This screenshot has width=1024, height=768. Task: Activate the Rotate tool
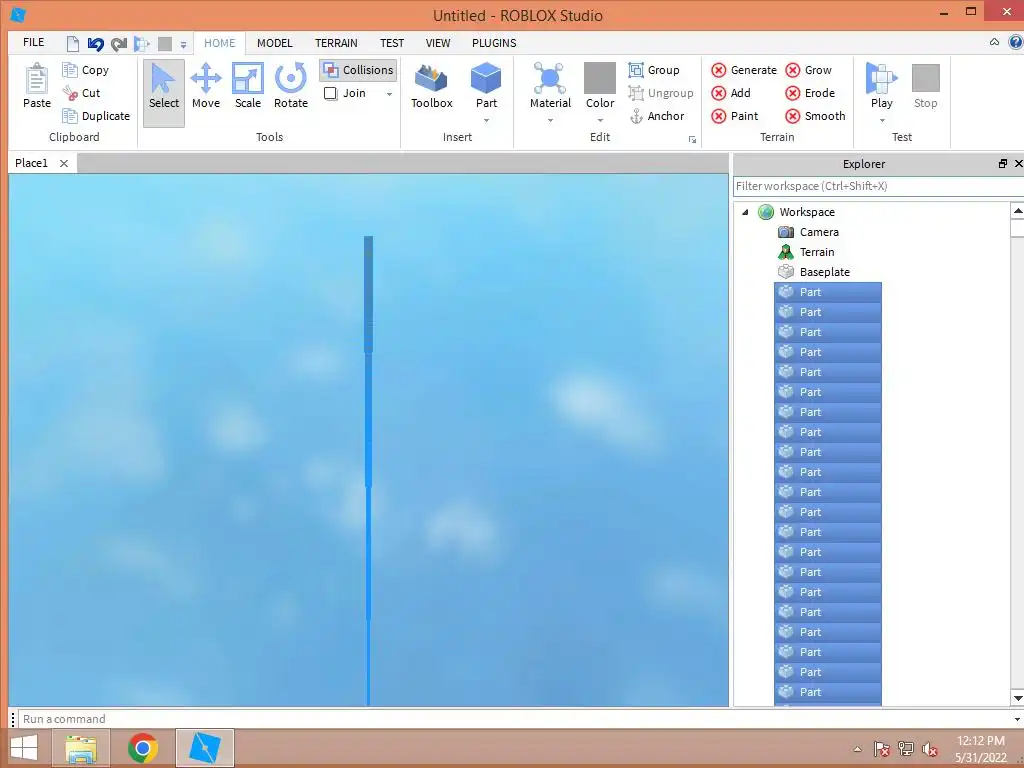coord(291,86)
